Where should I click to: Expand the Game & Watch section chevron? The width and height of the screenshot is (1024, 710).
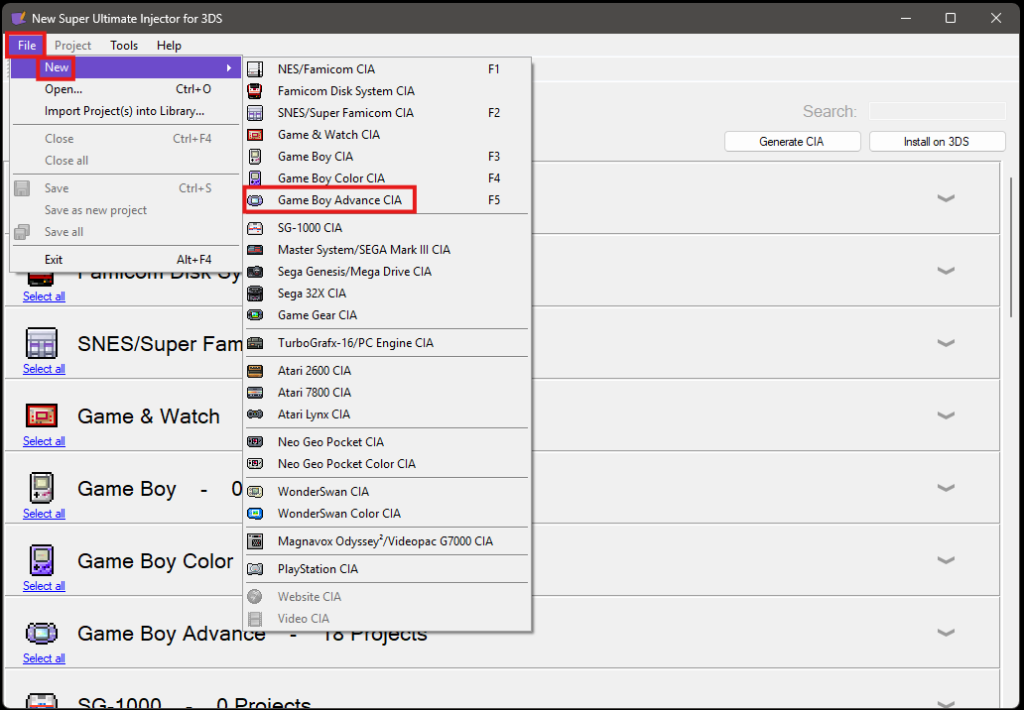[x=946, y=415]
